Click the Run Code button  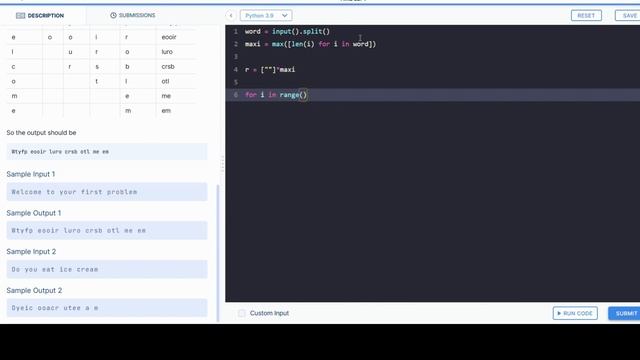click(575, 313)
